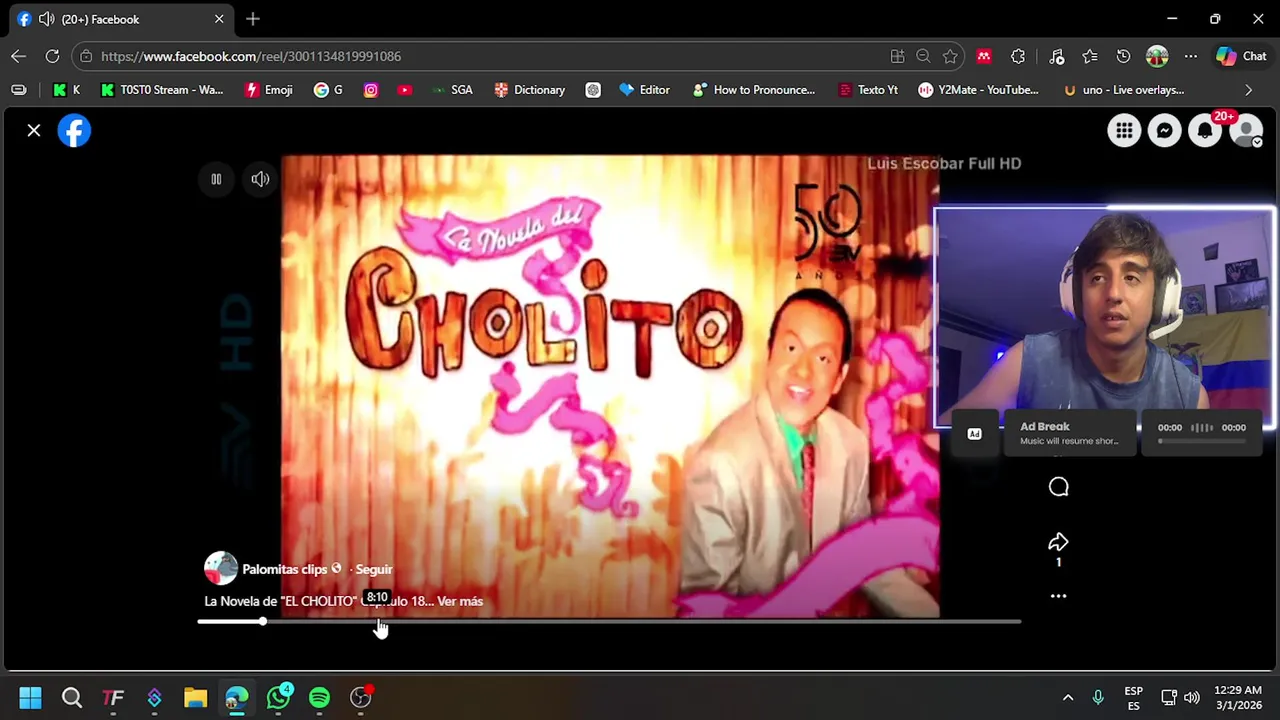Follow the page via Seguir
Screen dimensions: 1280x720
(x=374, y=569)
